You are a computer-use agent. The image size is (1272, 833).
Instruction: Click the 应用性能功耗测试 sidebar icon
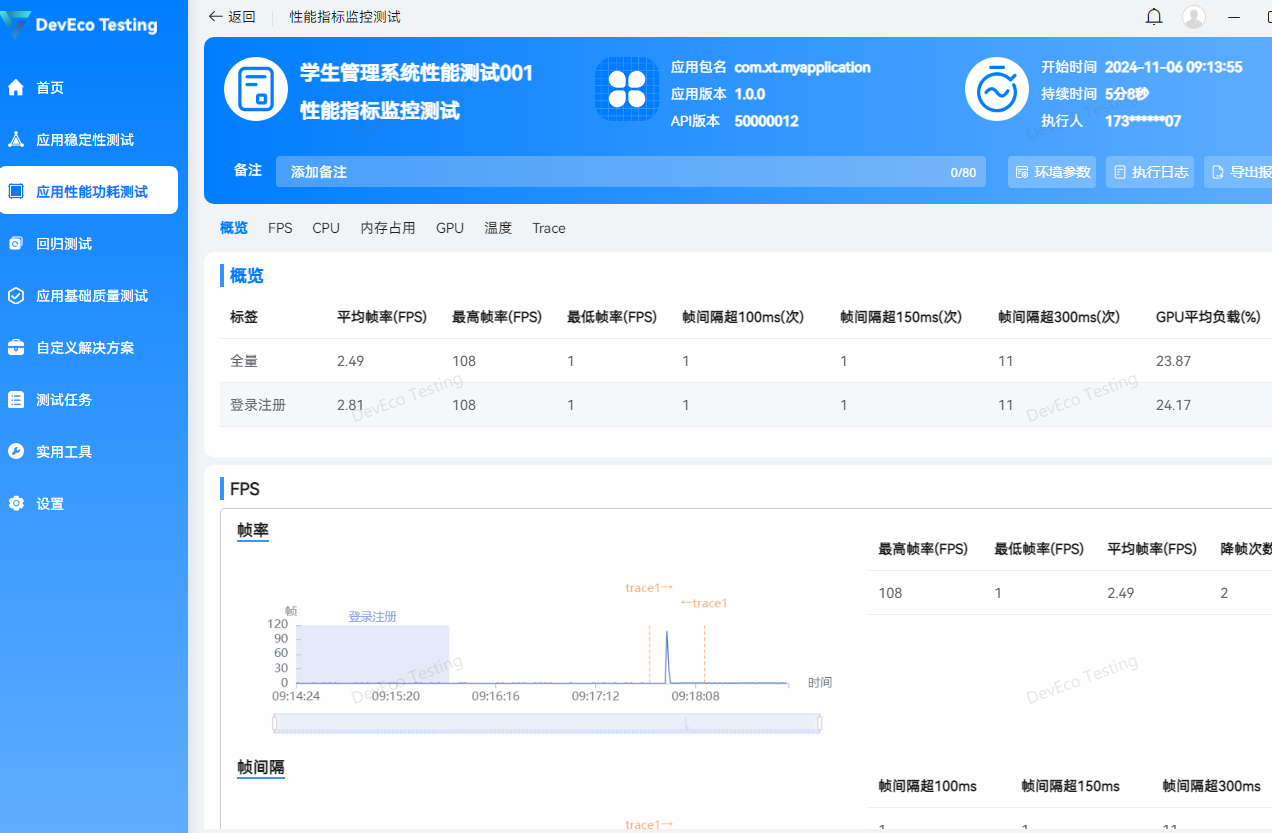[x=16, y=191]
